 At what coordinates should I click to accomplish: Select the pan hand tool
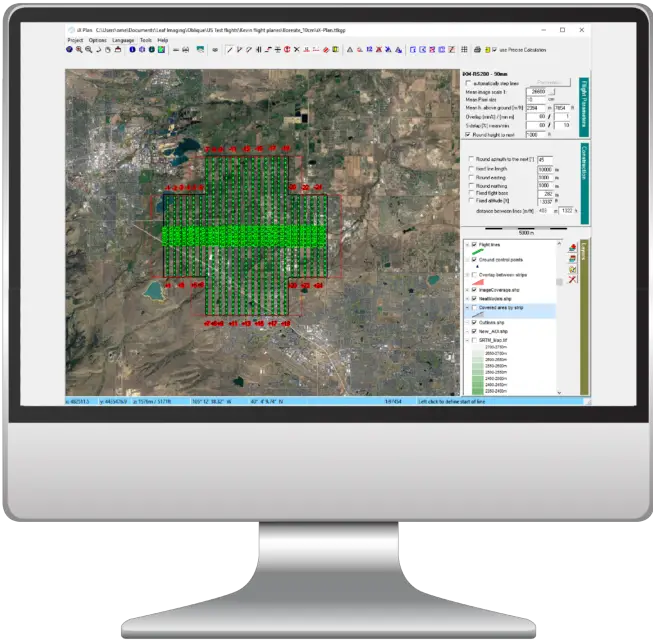108,50
